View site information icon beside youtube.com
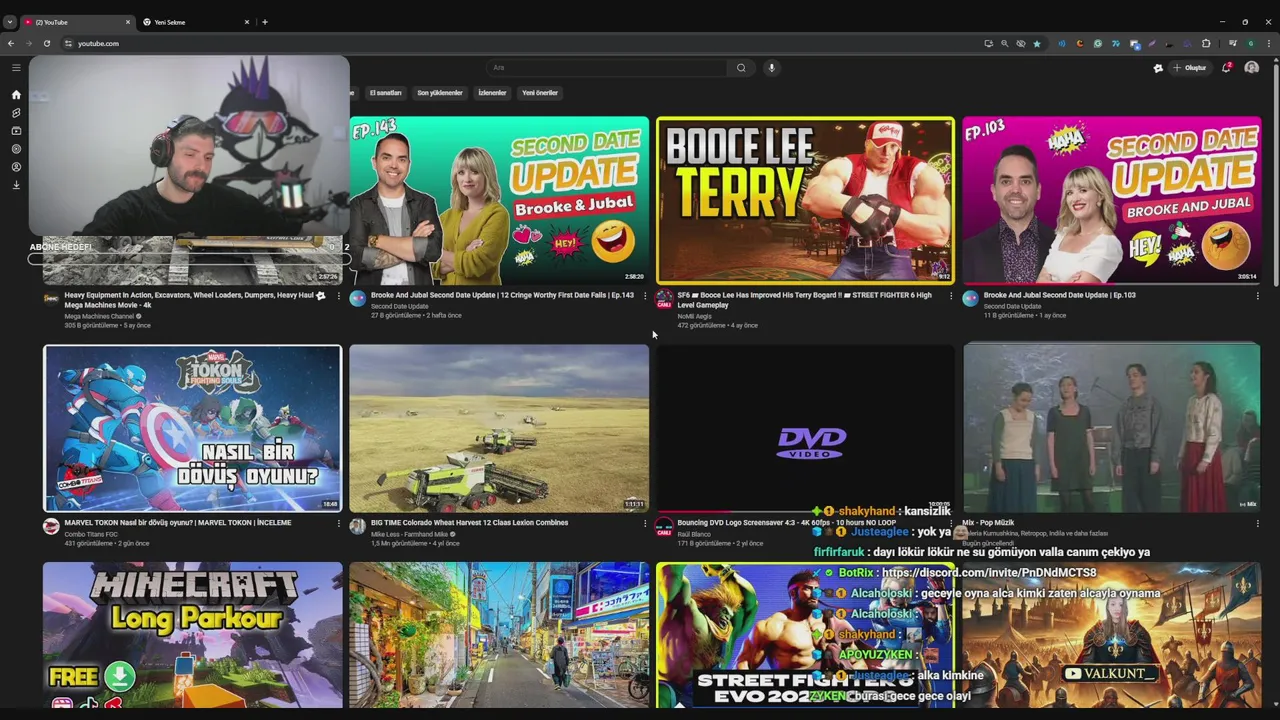This screenshot has width=1280, height=720. (x=68, y=44)
